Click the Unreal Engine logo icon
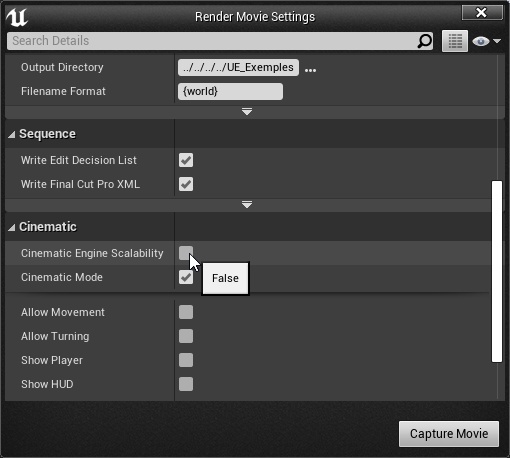 [x=17, y=17]
